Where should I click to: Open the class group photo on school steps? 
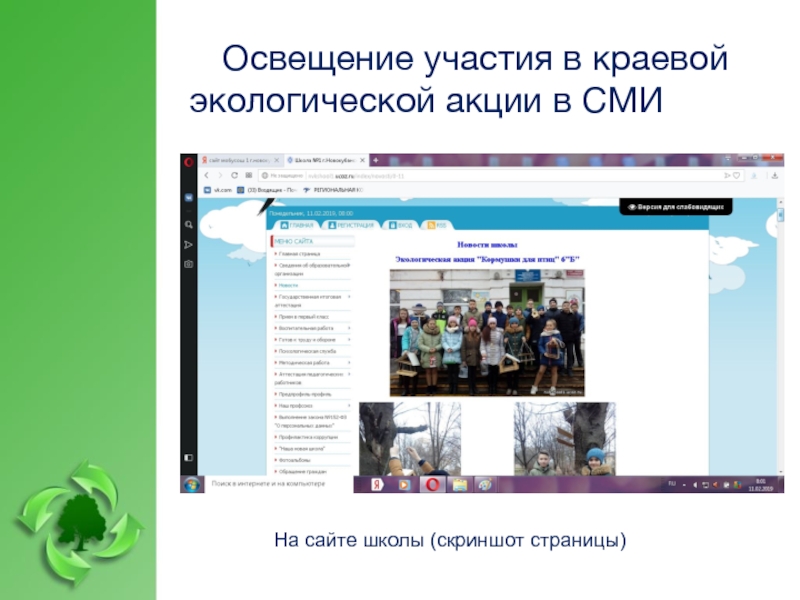click(487, 333)
